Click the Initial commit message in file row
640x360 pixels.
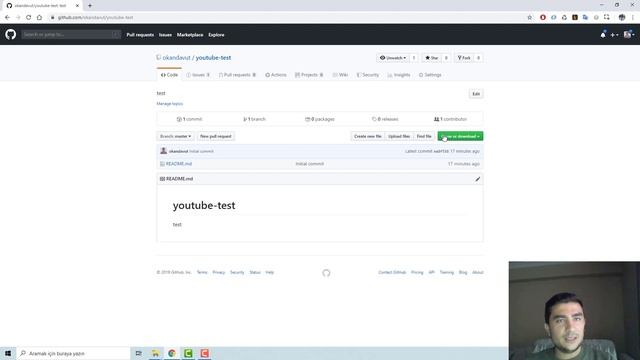click(x=310, y=164)
